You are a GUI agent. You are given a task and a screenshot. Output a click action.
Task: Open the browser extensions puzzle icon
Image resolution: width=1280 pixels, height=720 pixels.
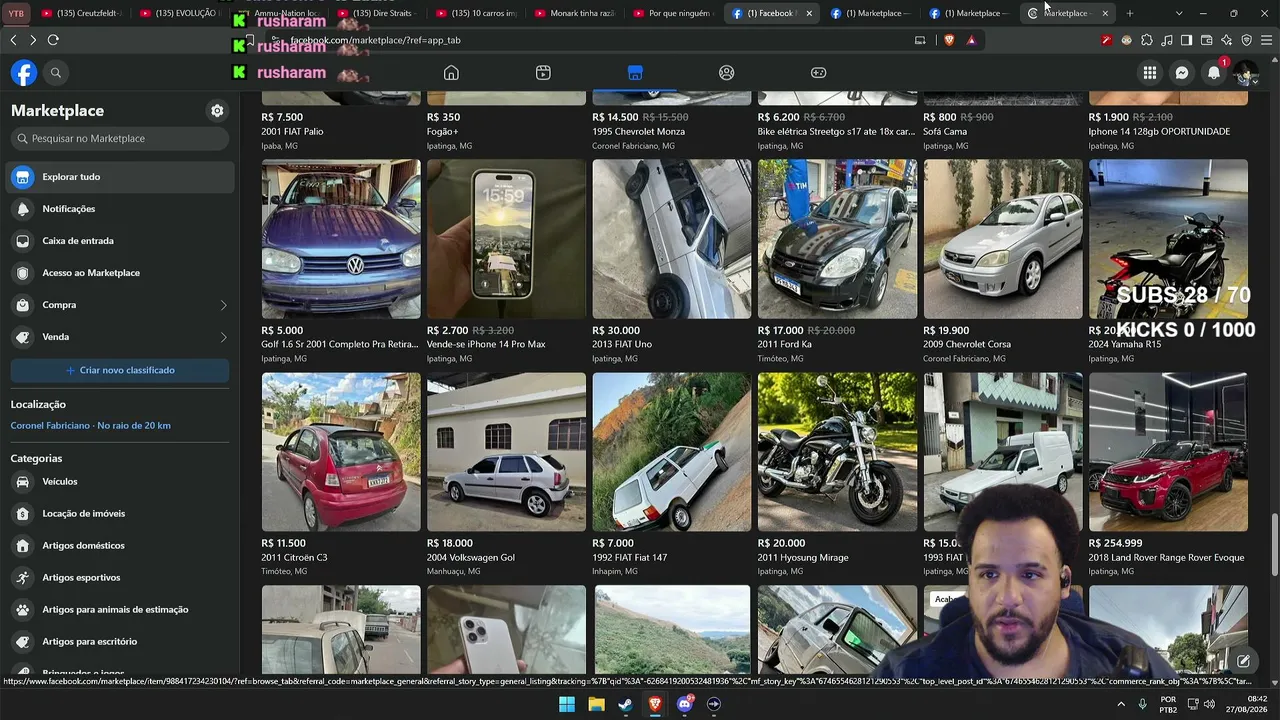[1146, 40]
